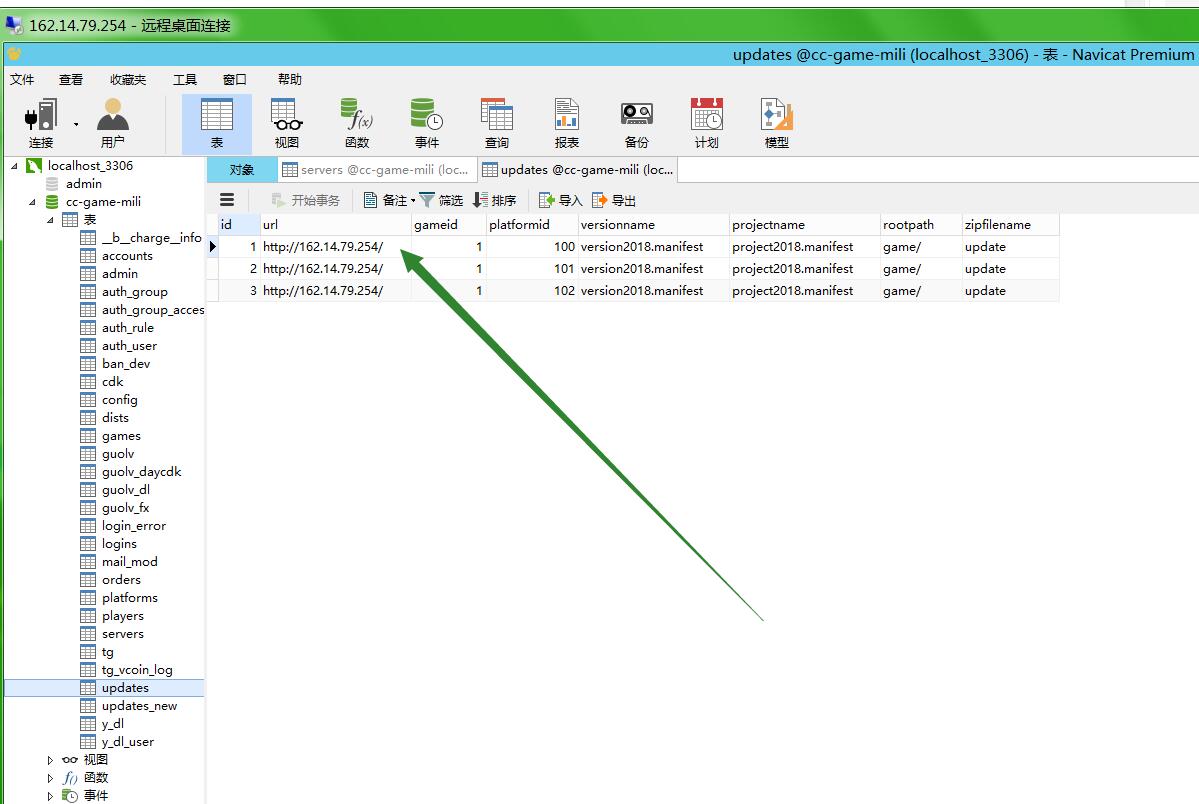The height and width of the screenshot is (804, 1199).
Task: Expand the 视图 node in the tree
Action: 51,760
